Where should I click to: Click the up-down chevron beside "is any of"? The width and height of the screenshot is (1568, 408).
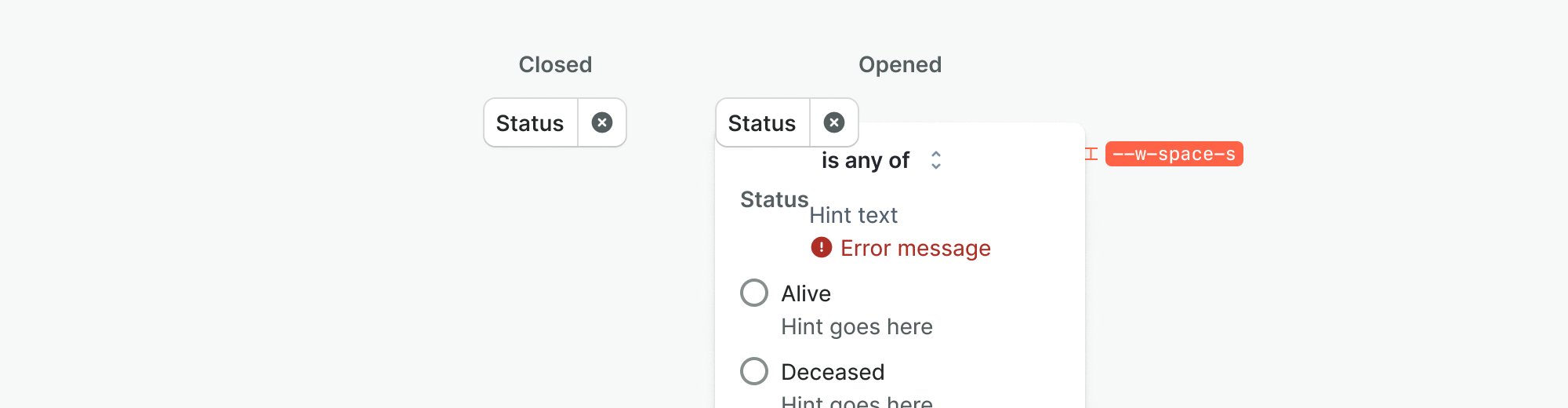[935, 160]
